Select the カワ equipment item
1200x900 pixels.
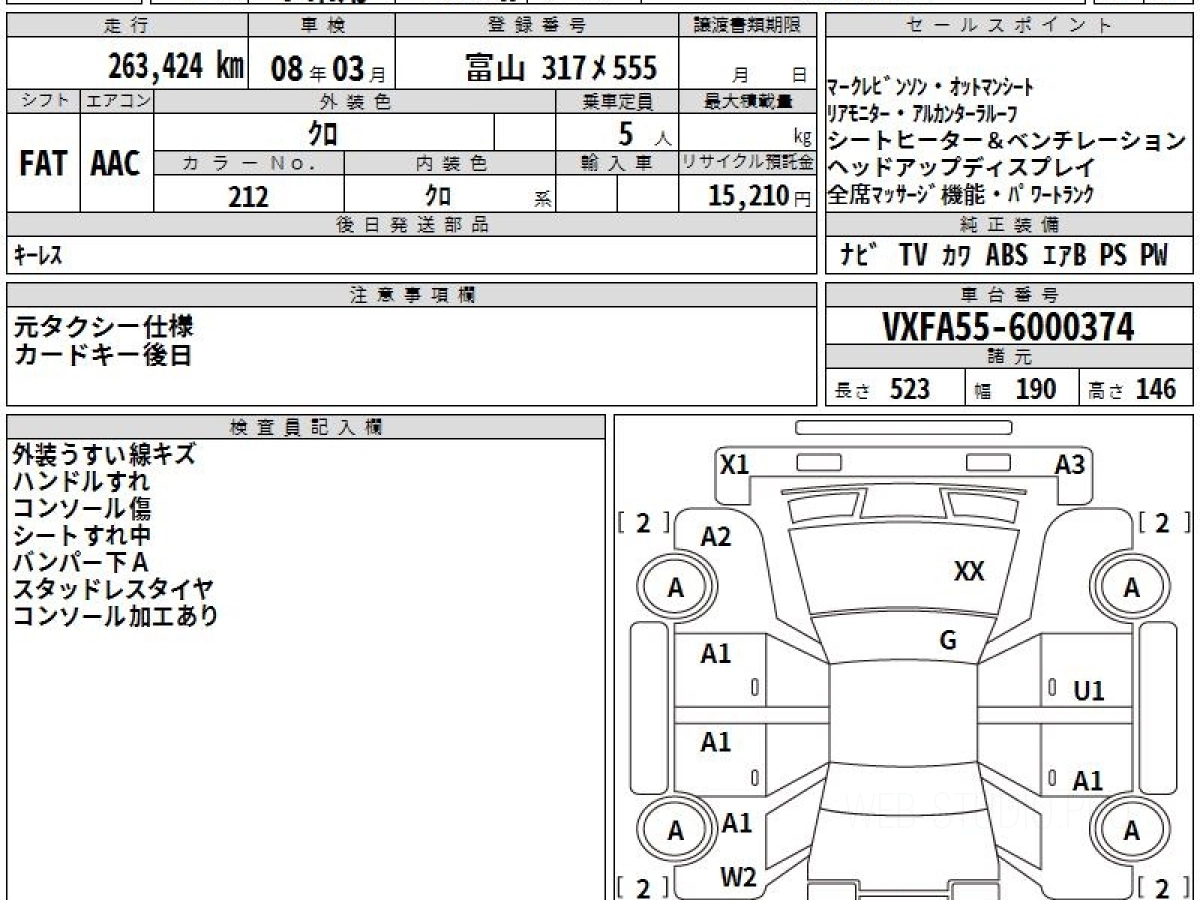coord(957,256)
